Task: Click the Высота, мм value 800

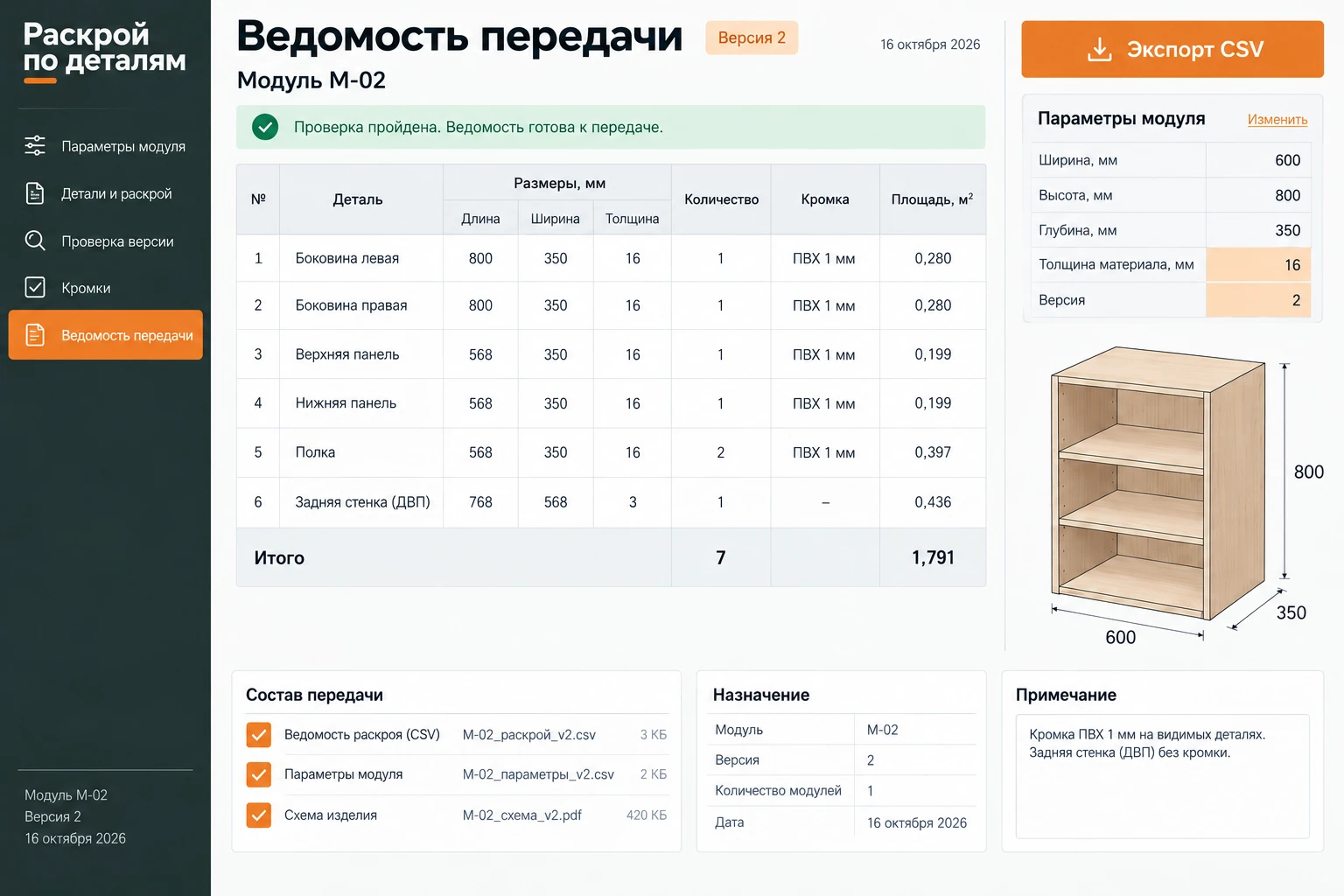Action: (x=1287, y=195)
